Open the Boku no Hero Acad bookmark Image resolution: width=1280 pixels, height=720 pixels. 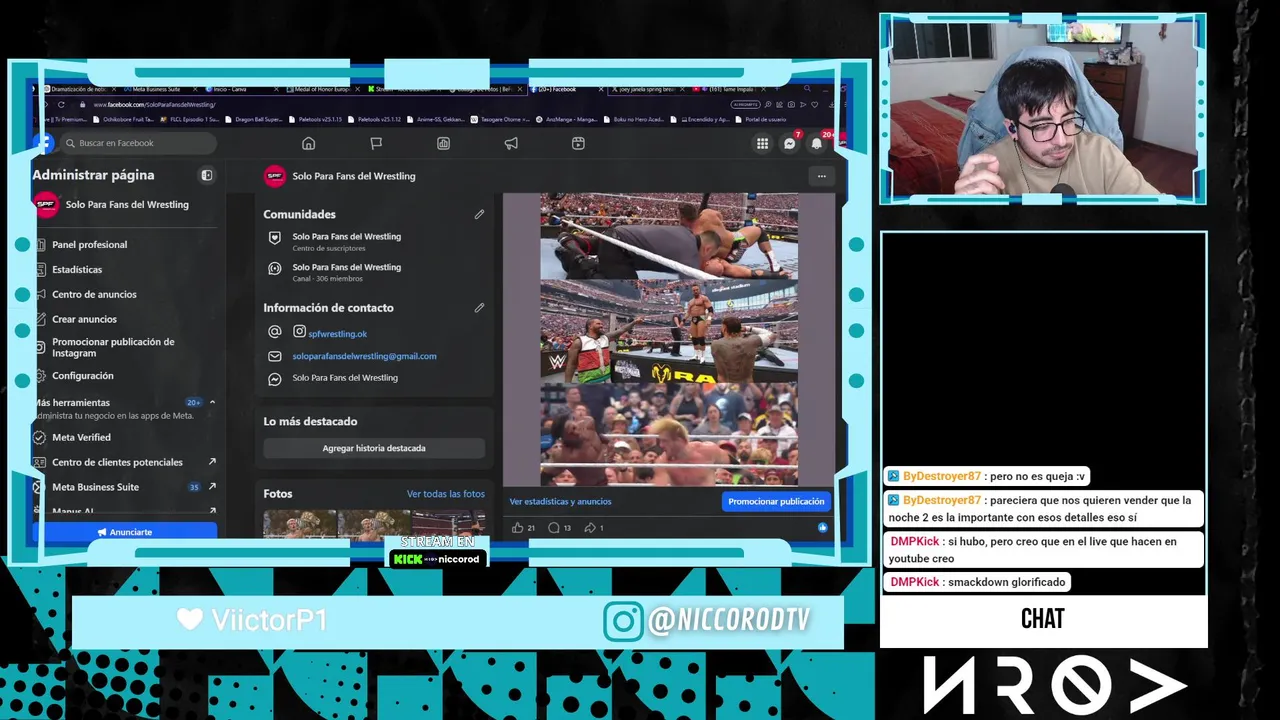click(x=635, y=119)
